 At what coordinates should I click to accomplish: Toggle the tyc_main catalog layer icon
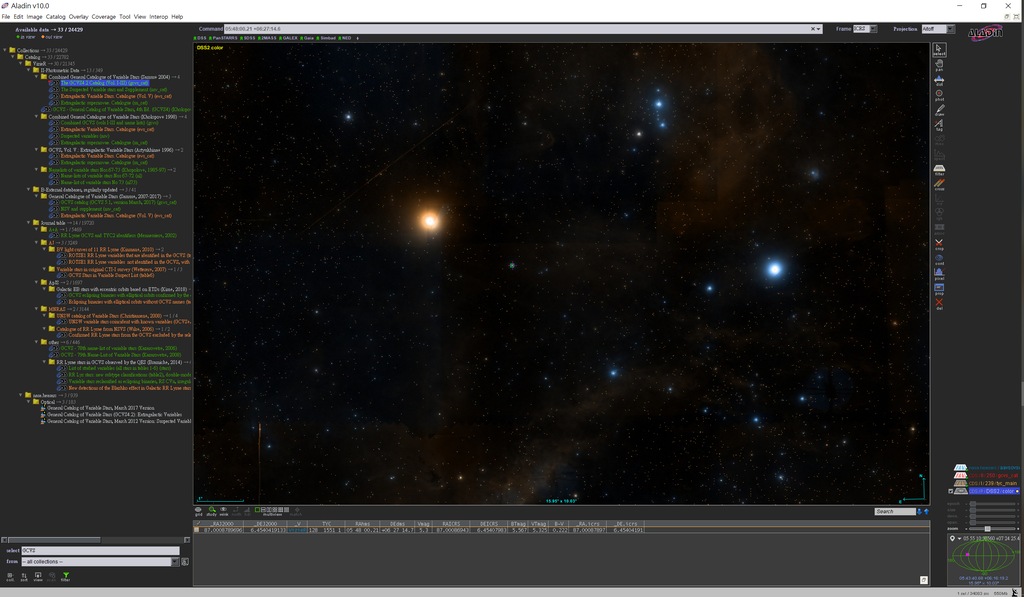(960, 483)
